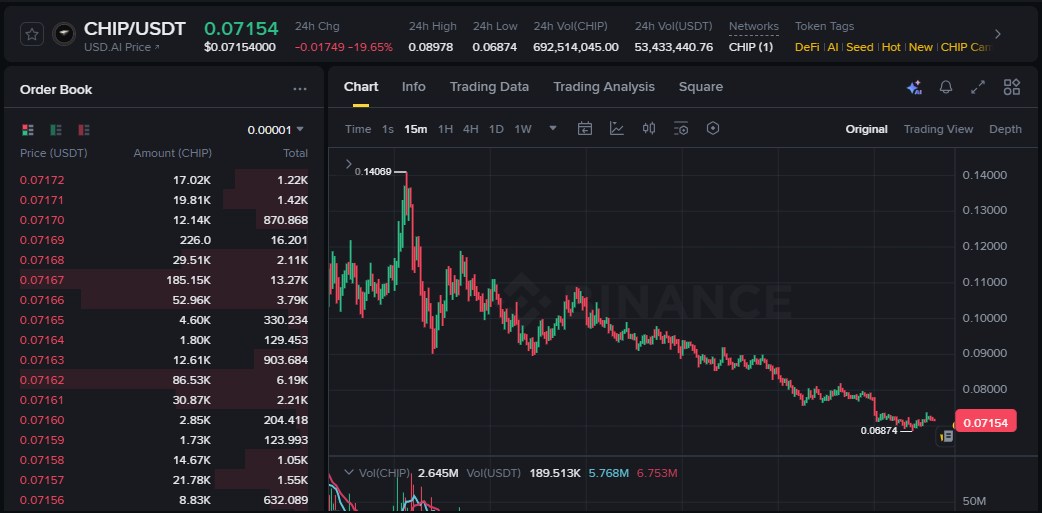1042x513 pixels.
Task: Select the 1s interval
Action: click(387, 129)
